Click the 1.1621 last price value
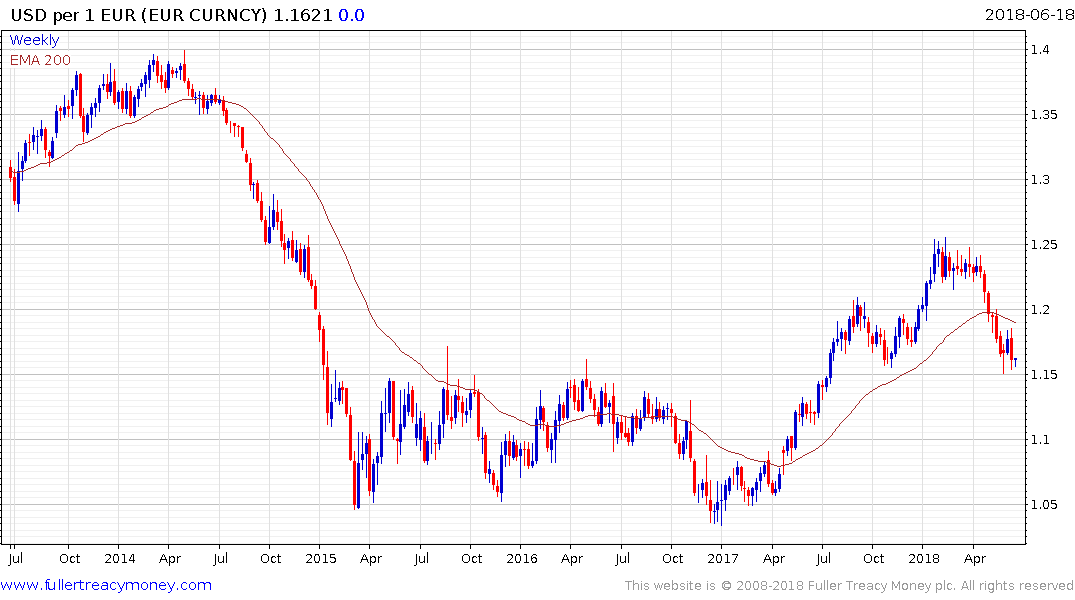This screenshot has height=600, width=1075. pos(303,15)
